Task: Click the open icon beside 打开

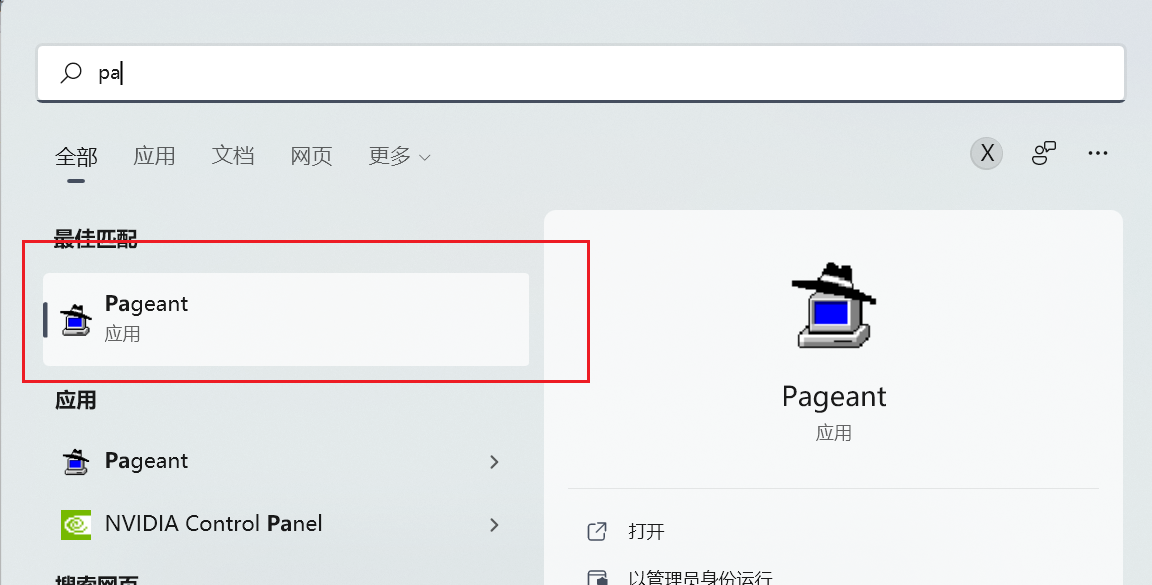Action: (598, 531)
